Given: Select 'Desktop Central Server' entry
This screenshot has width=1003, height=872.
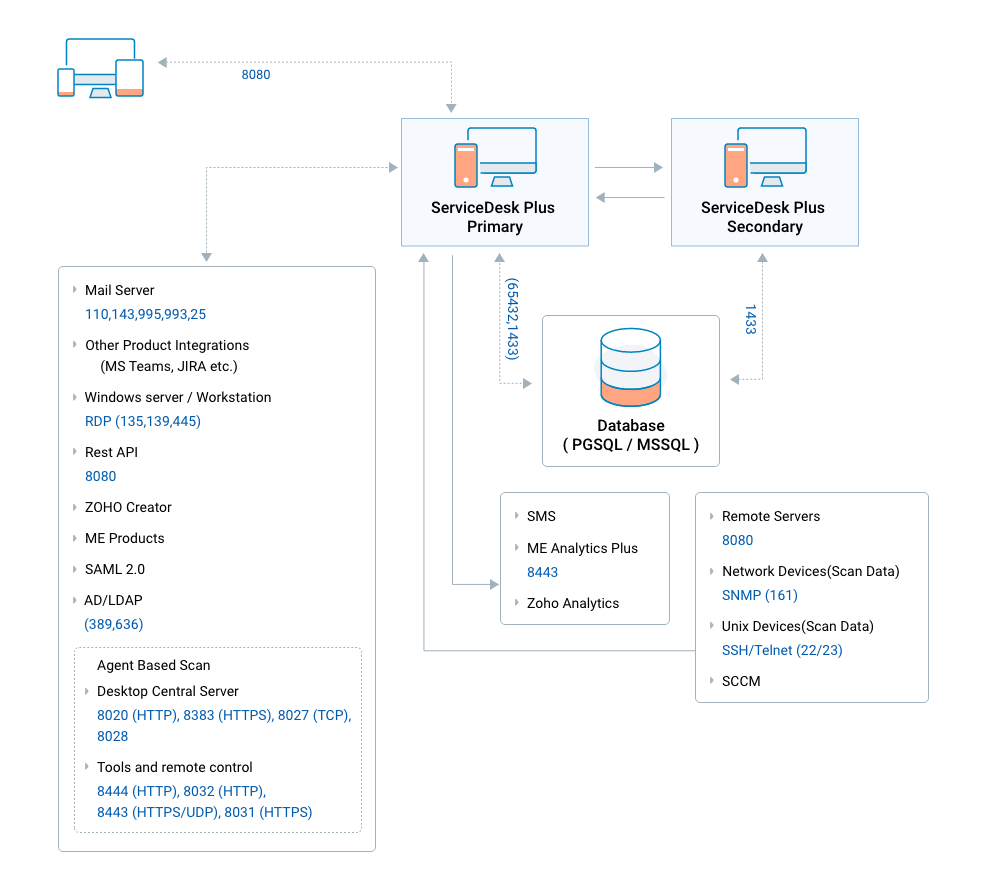Looking at the screenshot, I should (x=168, y=692).
